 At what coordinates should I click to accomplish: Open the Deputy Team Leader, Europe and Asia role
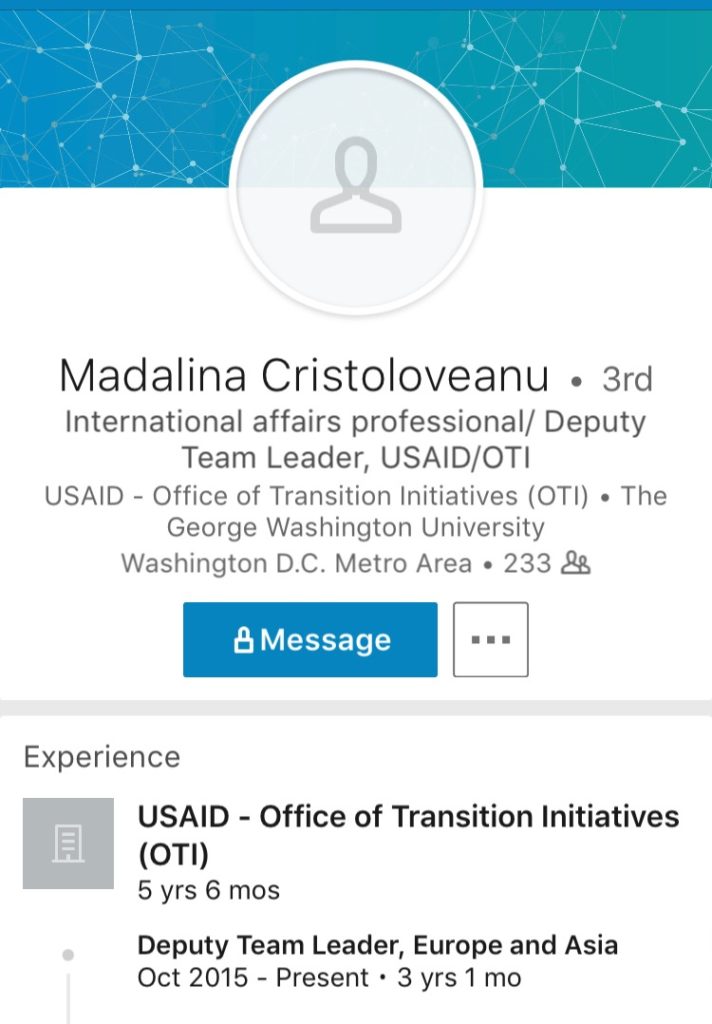coord(378,945)
